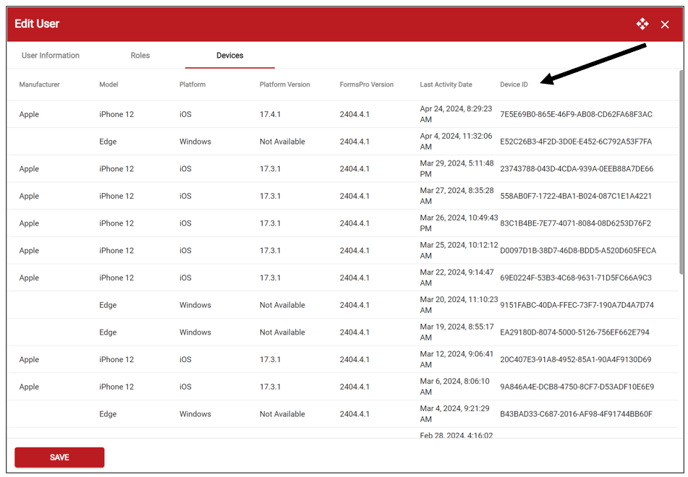Select device ID 83C1B4BE-7E77-4071-8084-08D6253D76F2
688x477 pixels.
pyautogui.click(x=576, y=223)
